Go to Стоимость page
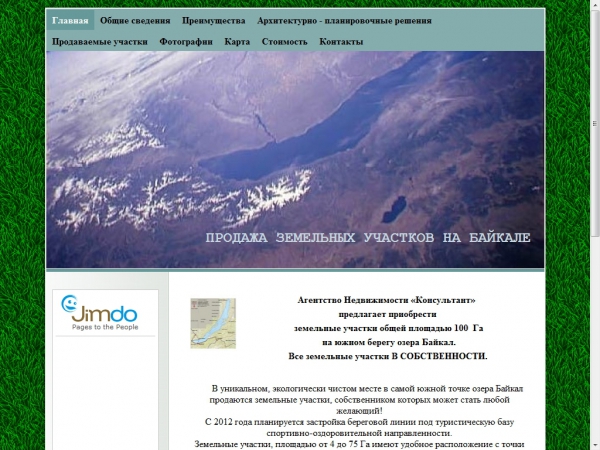 pos(284,42)
